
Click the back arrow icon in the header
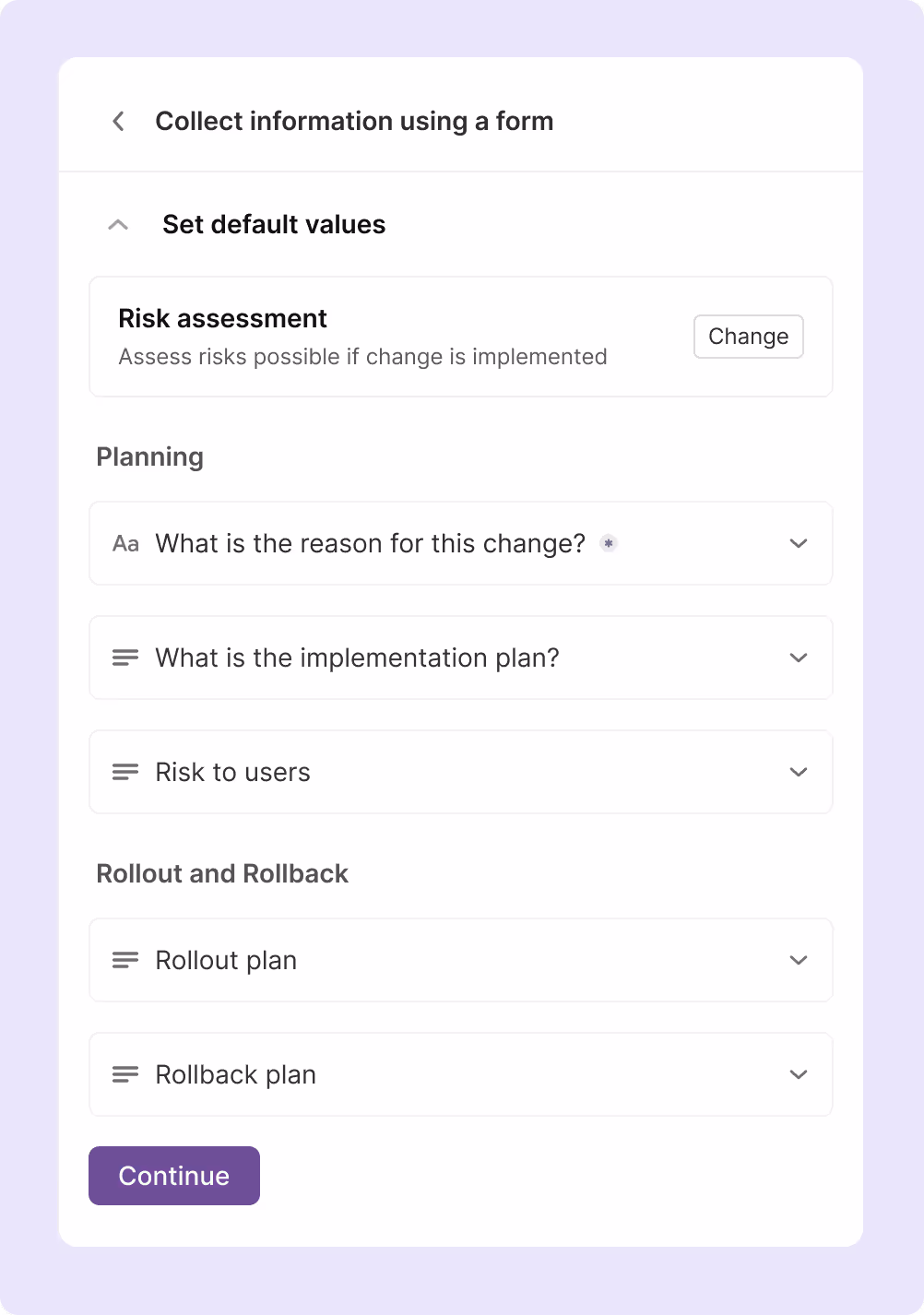pyautogui.click(x=117, y=121)
